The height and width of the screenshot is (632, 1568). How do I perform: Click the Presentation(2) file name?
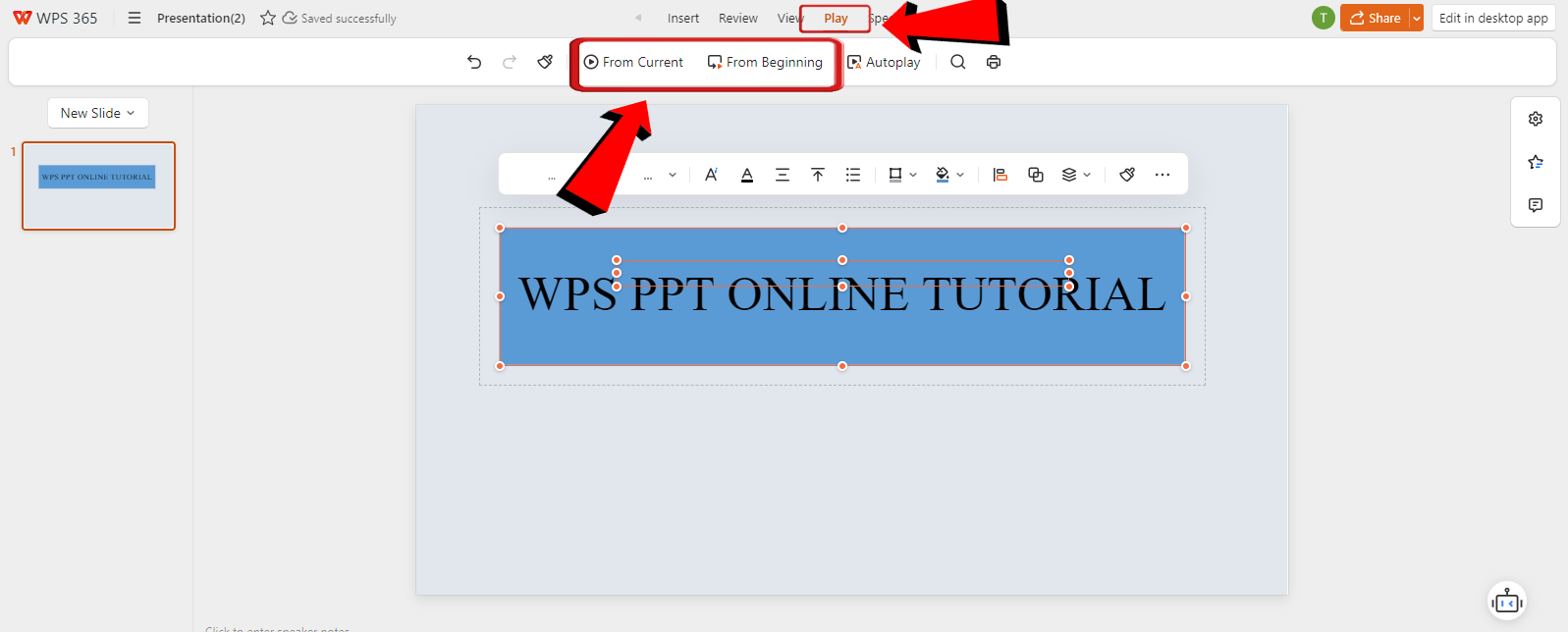tap(201, 18)
